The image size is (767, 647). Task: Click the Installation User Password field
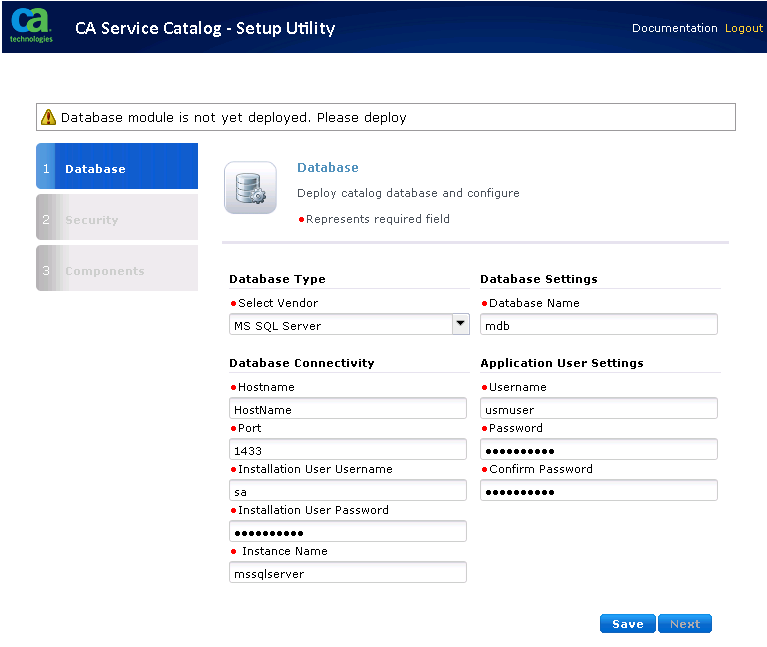point(347,531)
